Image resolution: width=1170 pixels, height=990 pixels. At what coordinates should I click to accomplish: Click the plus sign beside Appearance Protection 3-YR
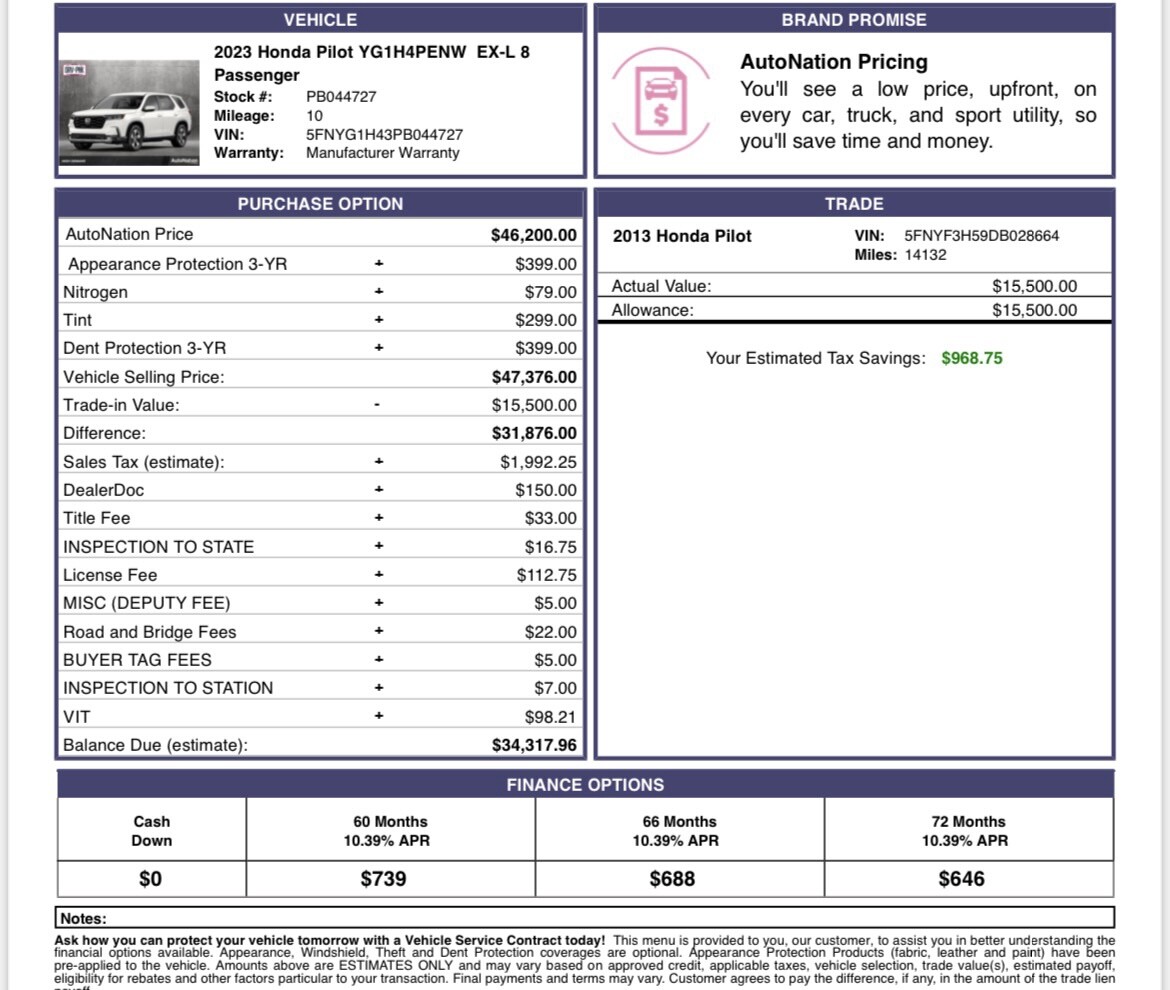tap(377, 263)
